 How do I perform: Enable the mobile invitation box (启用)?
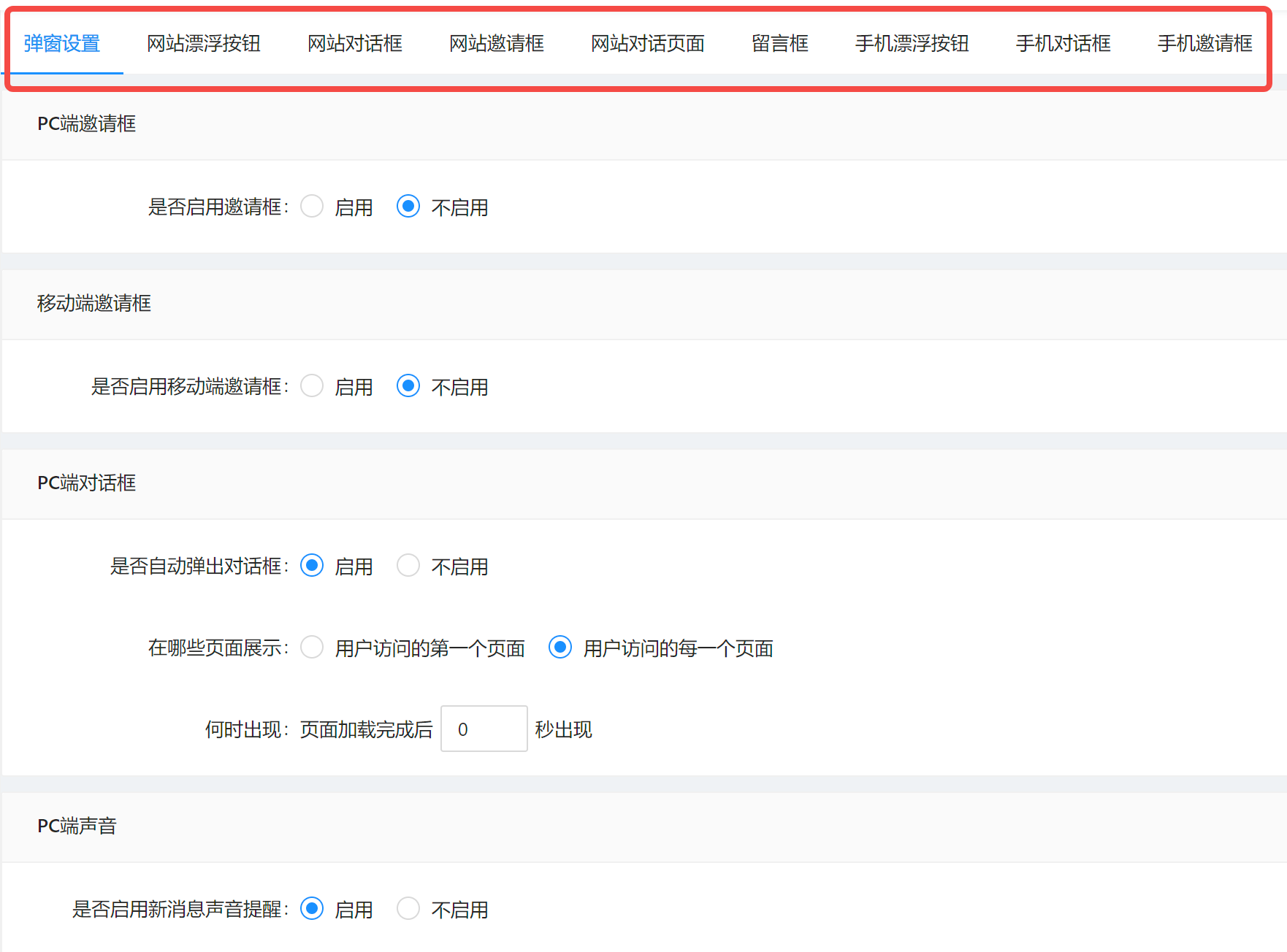(312, 386)
